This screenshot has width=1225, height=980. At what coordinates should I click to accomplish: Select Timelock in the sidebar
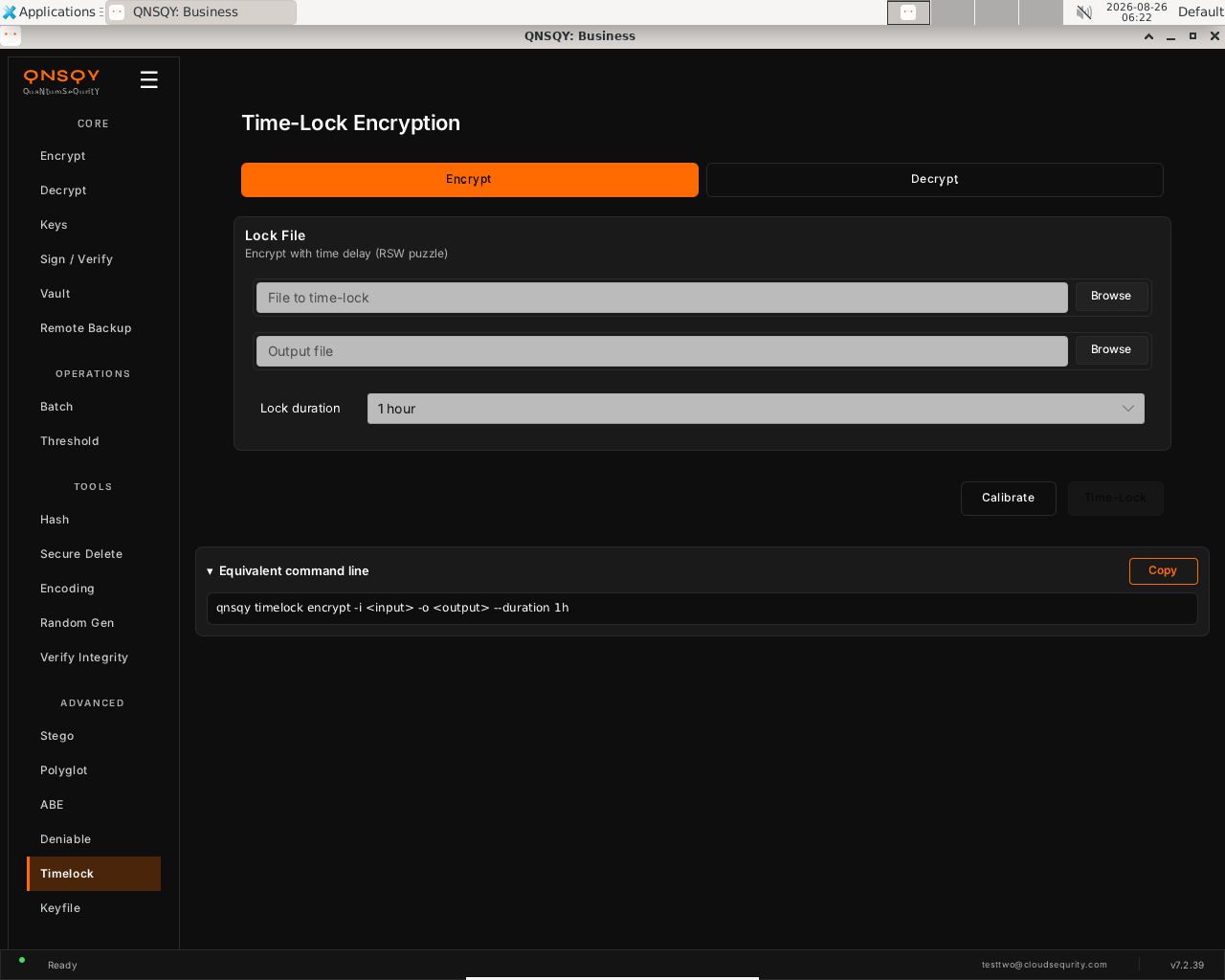pyautogui.click(x=94, y=874)
